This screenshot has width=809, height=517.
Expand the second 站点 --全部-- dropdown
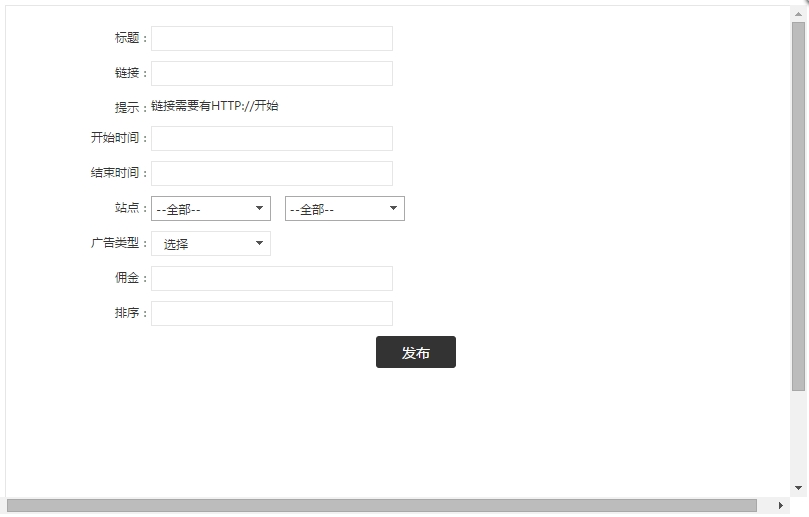click(x=344, y=209)
